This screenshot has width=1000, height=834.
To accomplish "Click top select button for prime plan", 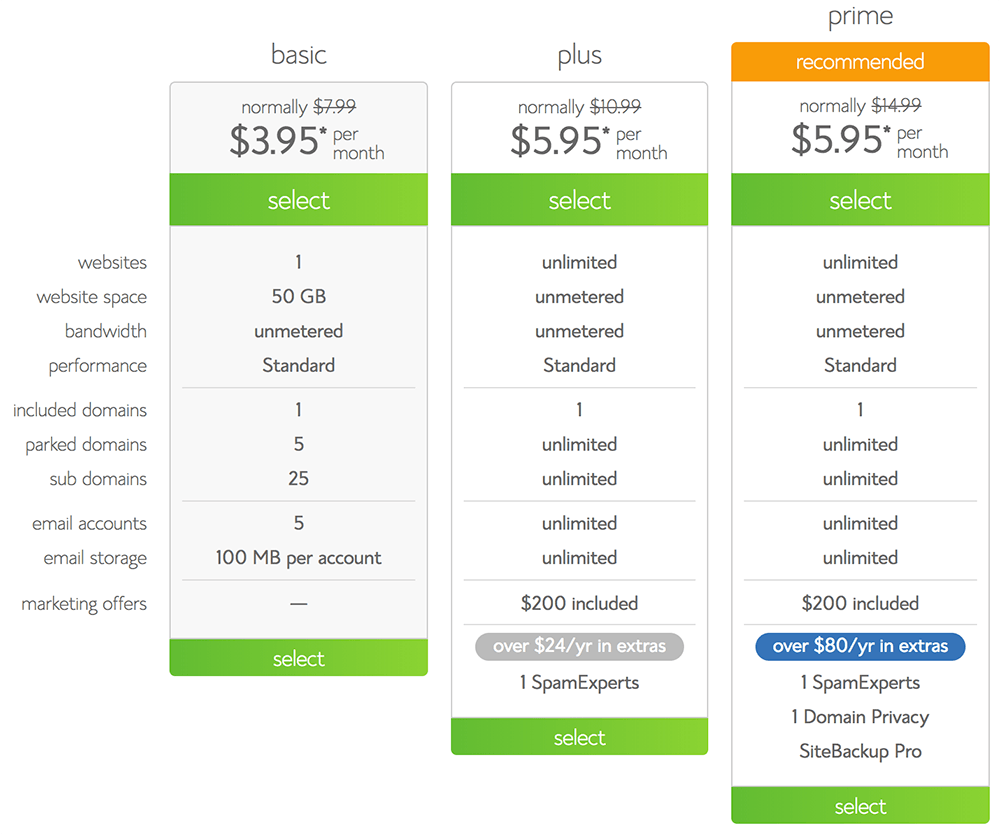I will [860, 200].
